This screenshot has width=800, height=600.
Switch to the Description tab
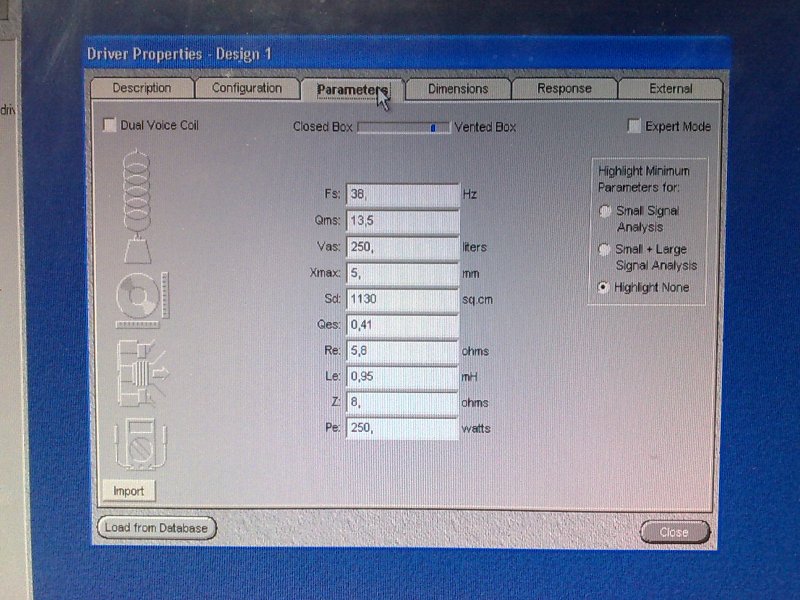click(142, 88)
